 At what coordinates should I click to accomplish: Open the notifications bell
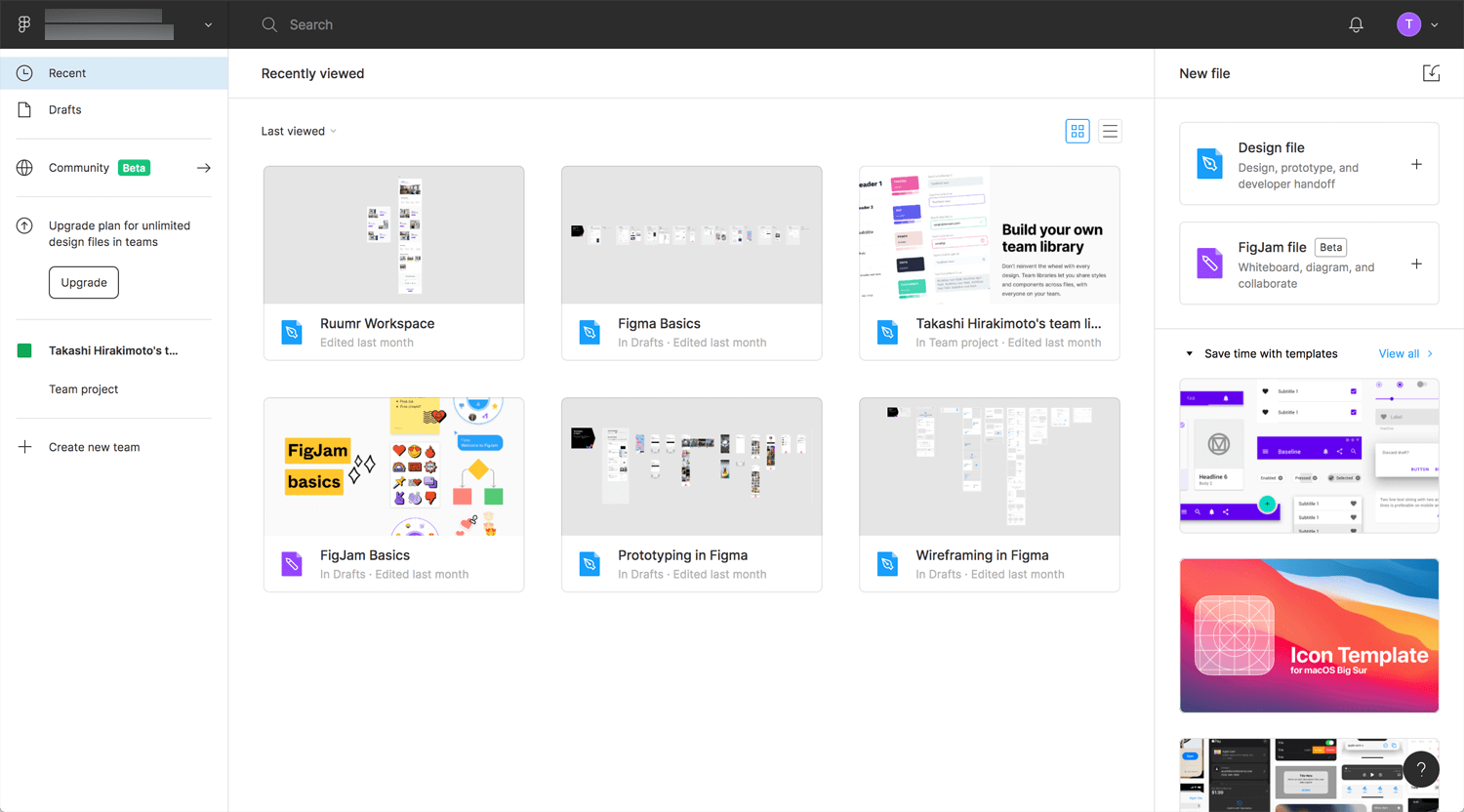click(1356, 24)
